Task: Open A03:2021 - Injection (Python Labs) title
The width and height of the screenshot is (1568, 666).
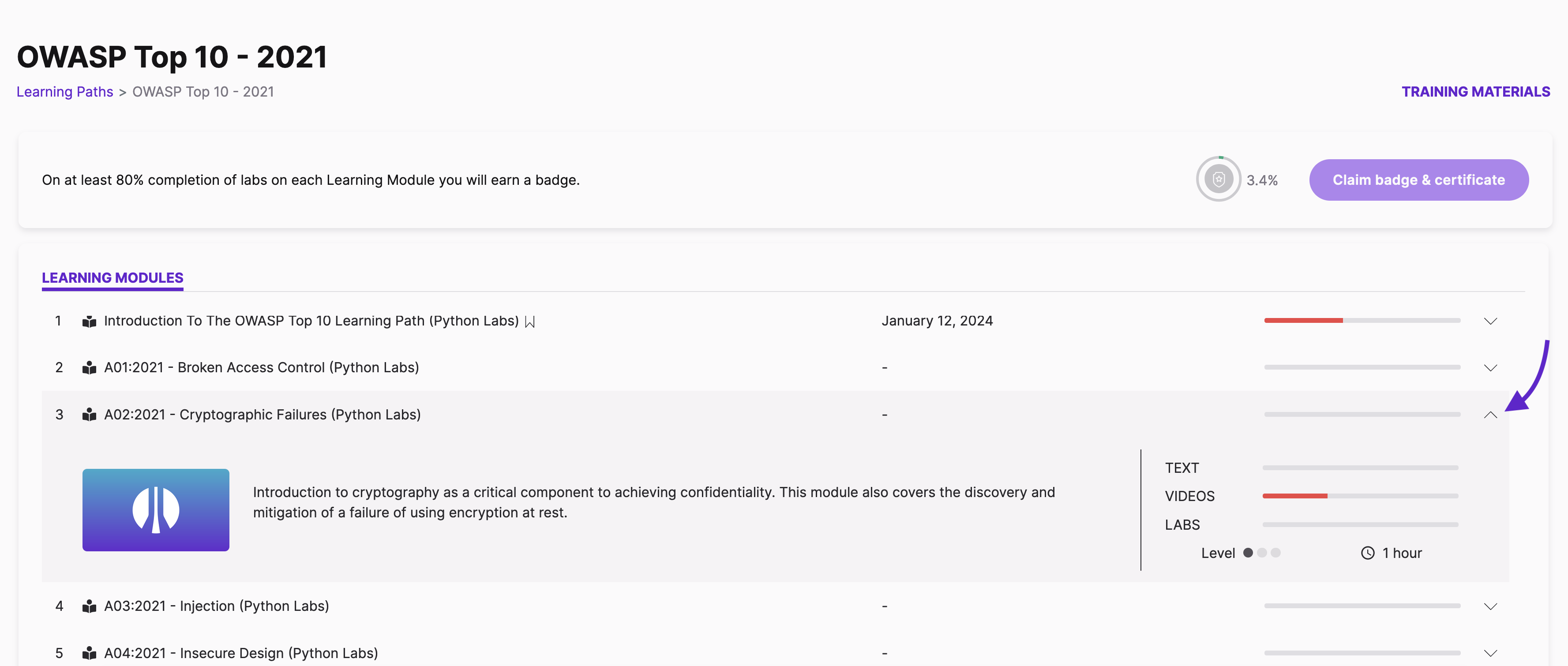Action: [216, 606]
